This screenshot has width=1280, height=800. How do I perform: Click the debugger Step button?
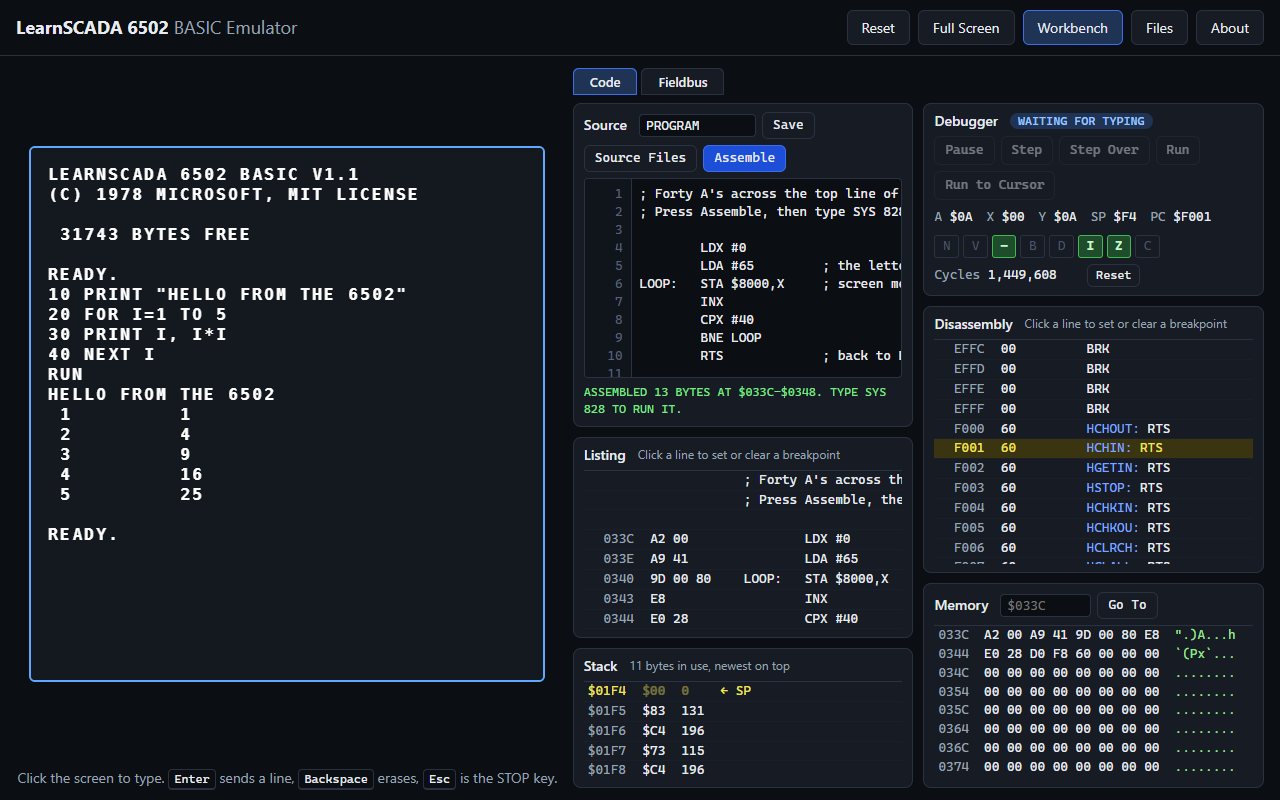[x=1026, y=150]
